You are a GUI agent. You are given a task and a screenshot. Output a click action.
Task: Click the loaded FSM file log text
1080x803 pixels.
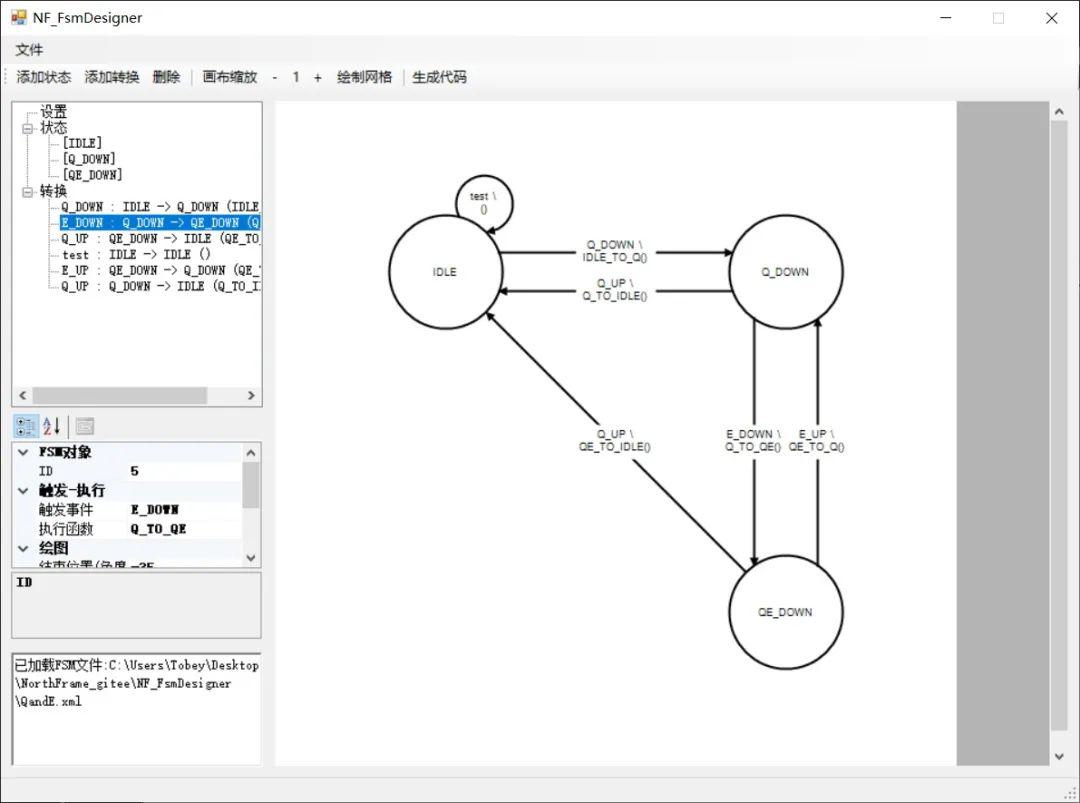[136, 683]
